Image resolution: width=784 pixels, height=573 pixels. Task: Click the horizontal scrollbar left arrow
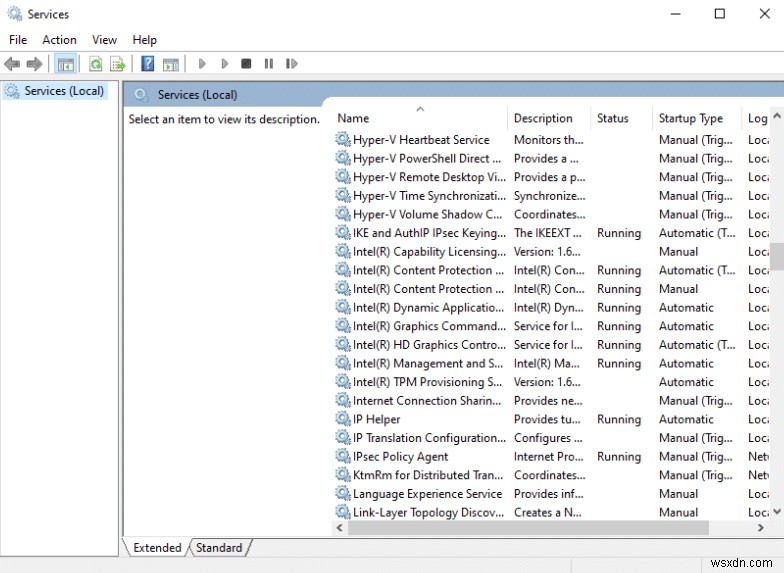(340, 528)
